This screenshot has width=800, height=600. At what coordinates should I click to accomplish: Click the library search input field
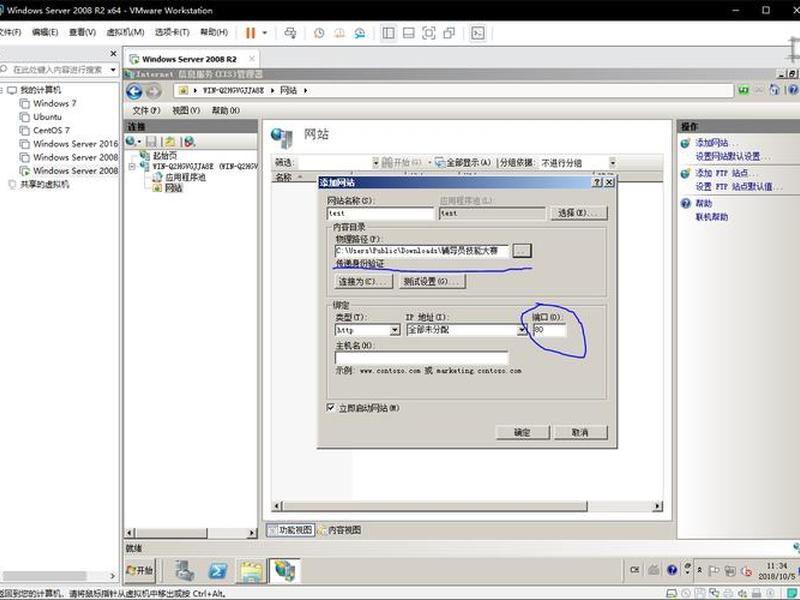56,69
